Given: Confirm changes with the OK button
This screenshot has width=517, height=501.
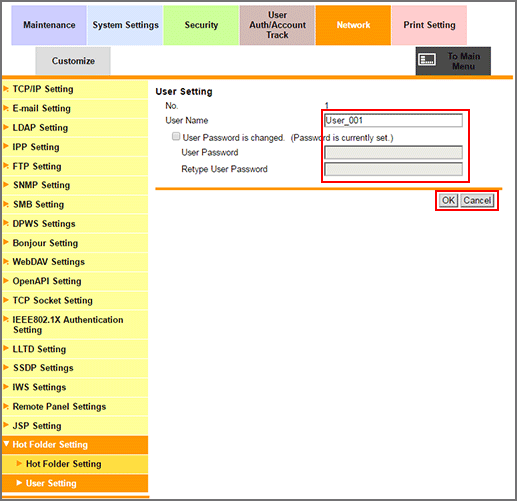Looking at the screenshot, I should (448, 200).
